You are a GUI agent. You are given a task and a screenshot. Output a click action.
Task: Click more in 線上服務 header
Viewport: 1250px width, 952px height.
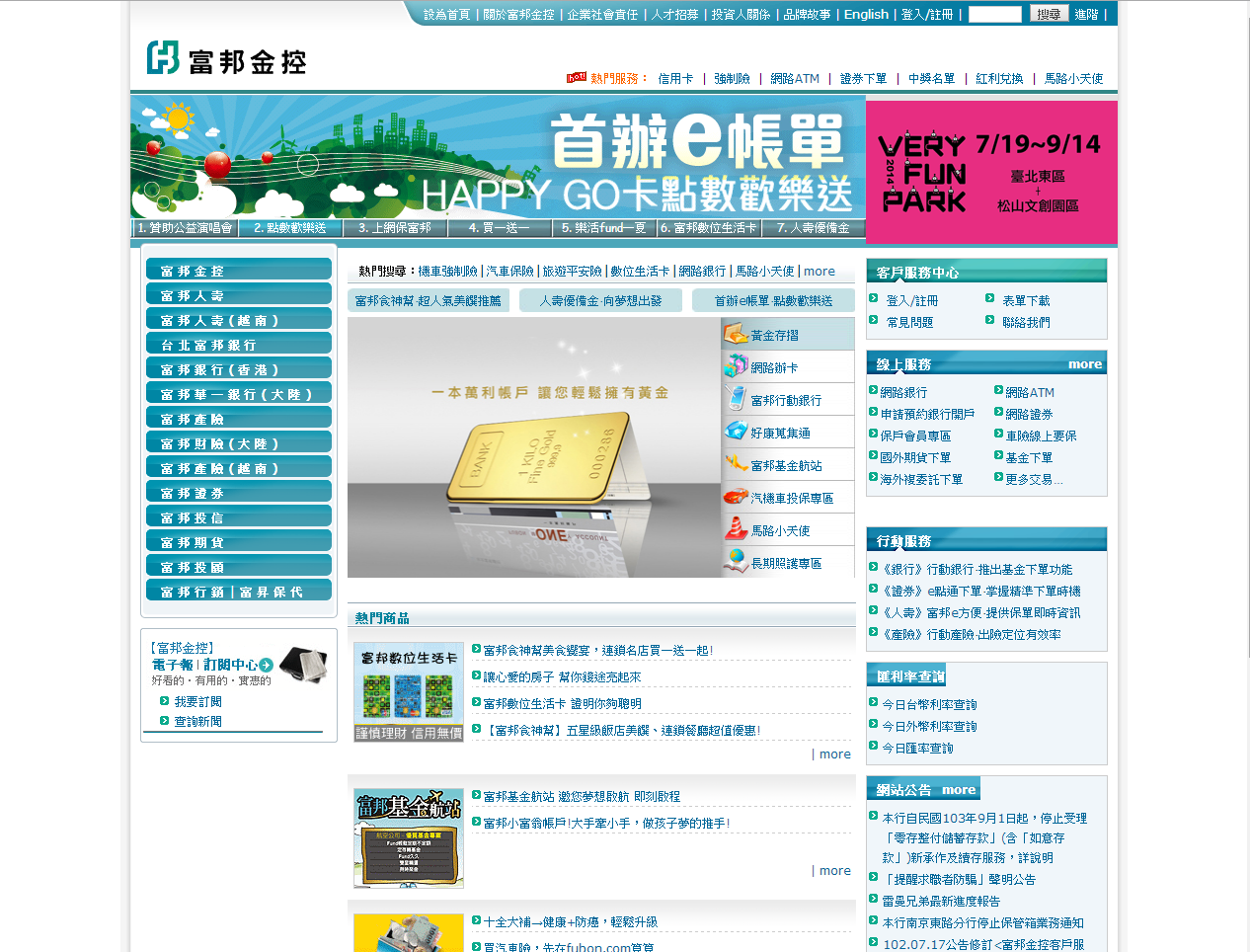[1084, 363]
